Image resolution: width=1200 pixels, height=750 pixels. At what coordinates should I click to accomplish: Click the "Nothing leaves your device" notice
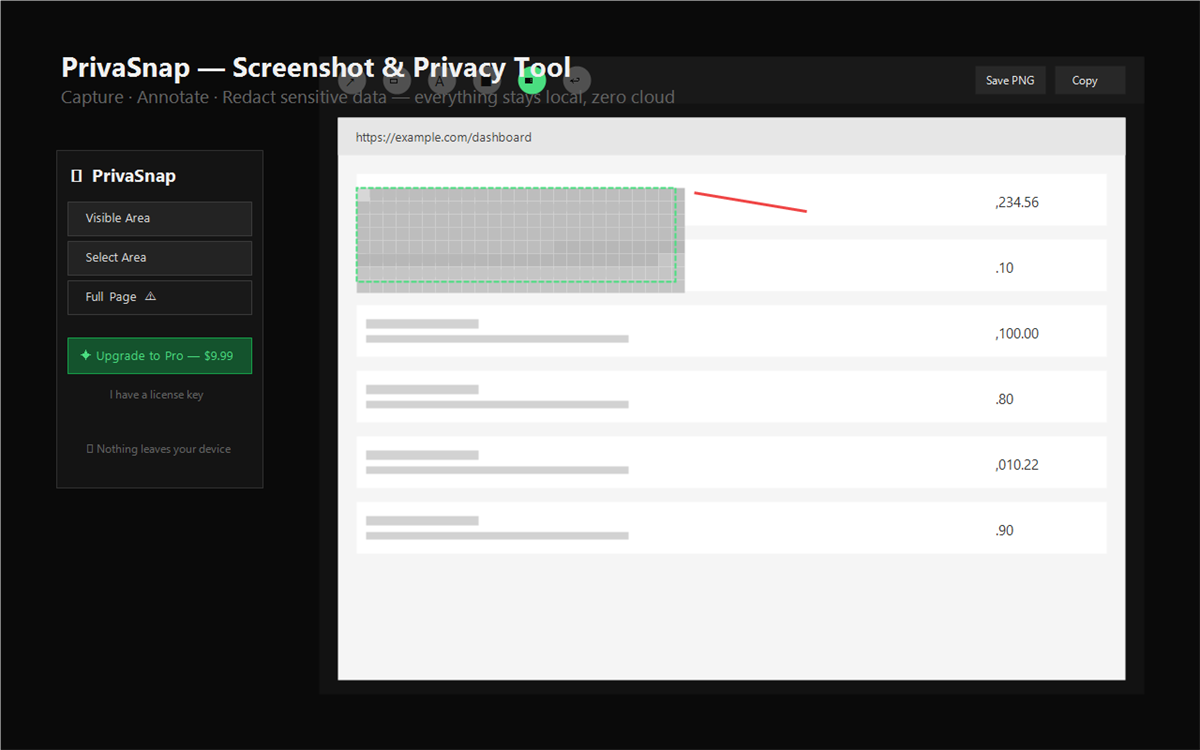click(159, 449)
